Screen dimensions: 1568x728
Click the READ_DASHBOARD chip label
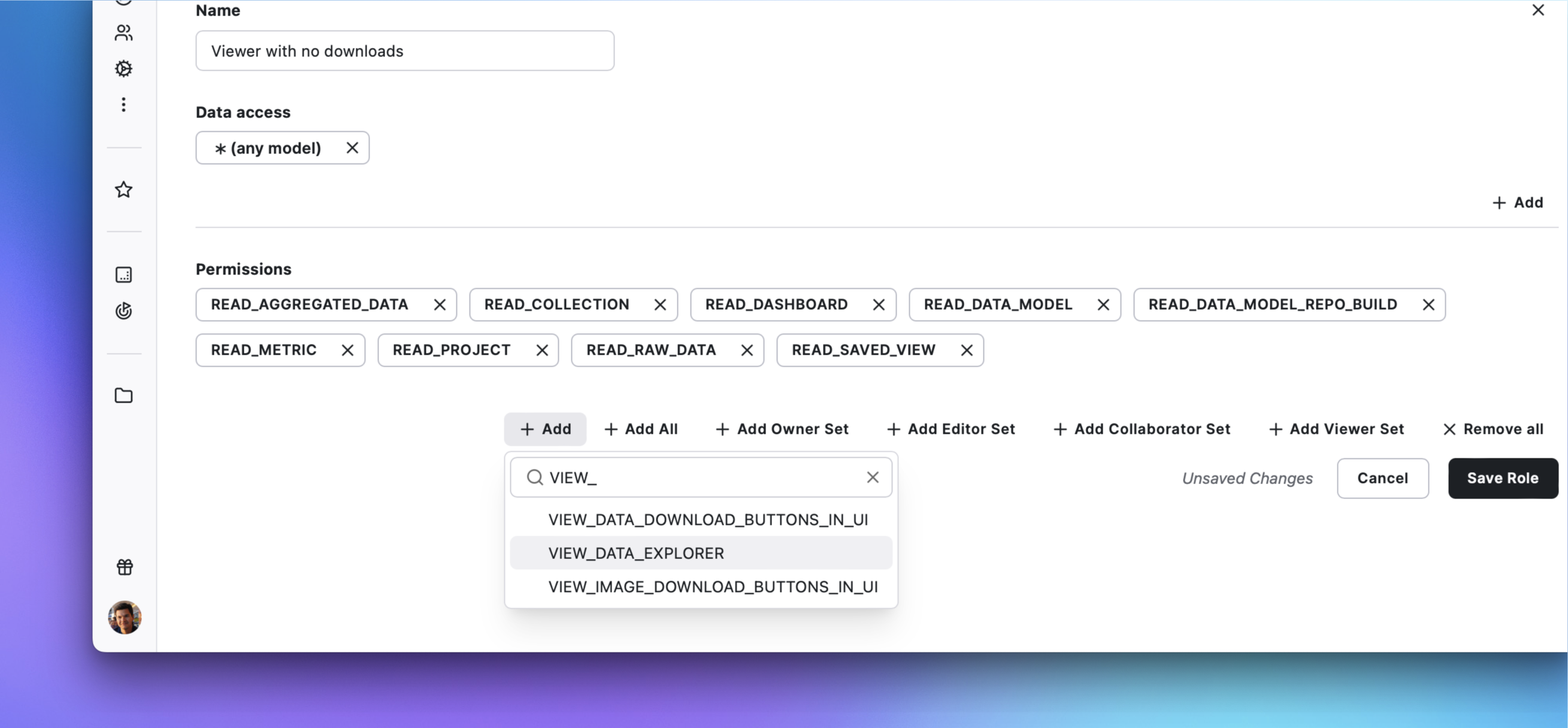pyautogui.click(x=777, y=304)
